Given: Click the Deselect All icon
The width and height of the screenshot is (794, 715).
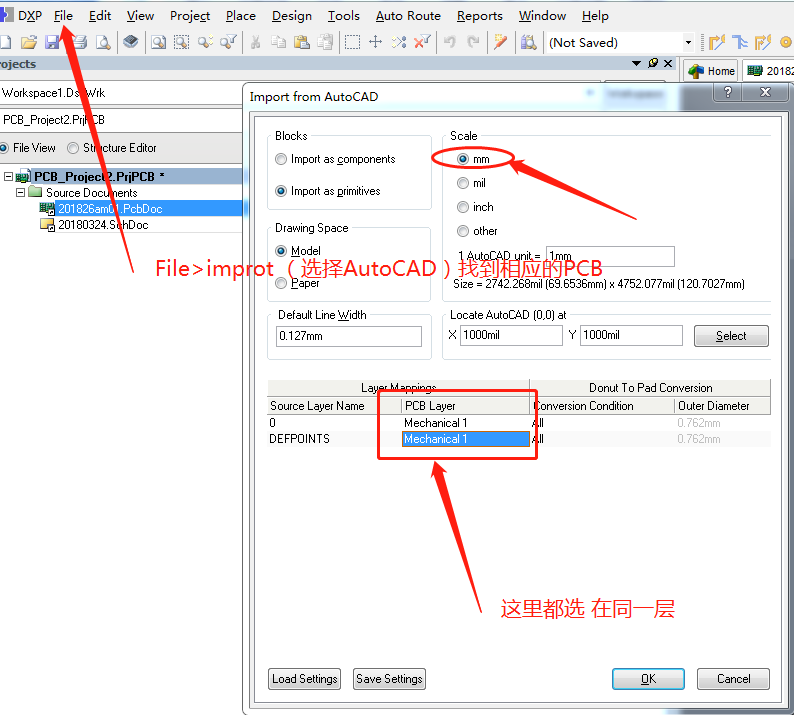Looking at the screenshot, I should [x=399, y=42].
